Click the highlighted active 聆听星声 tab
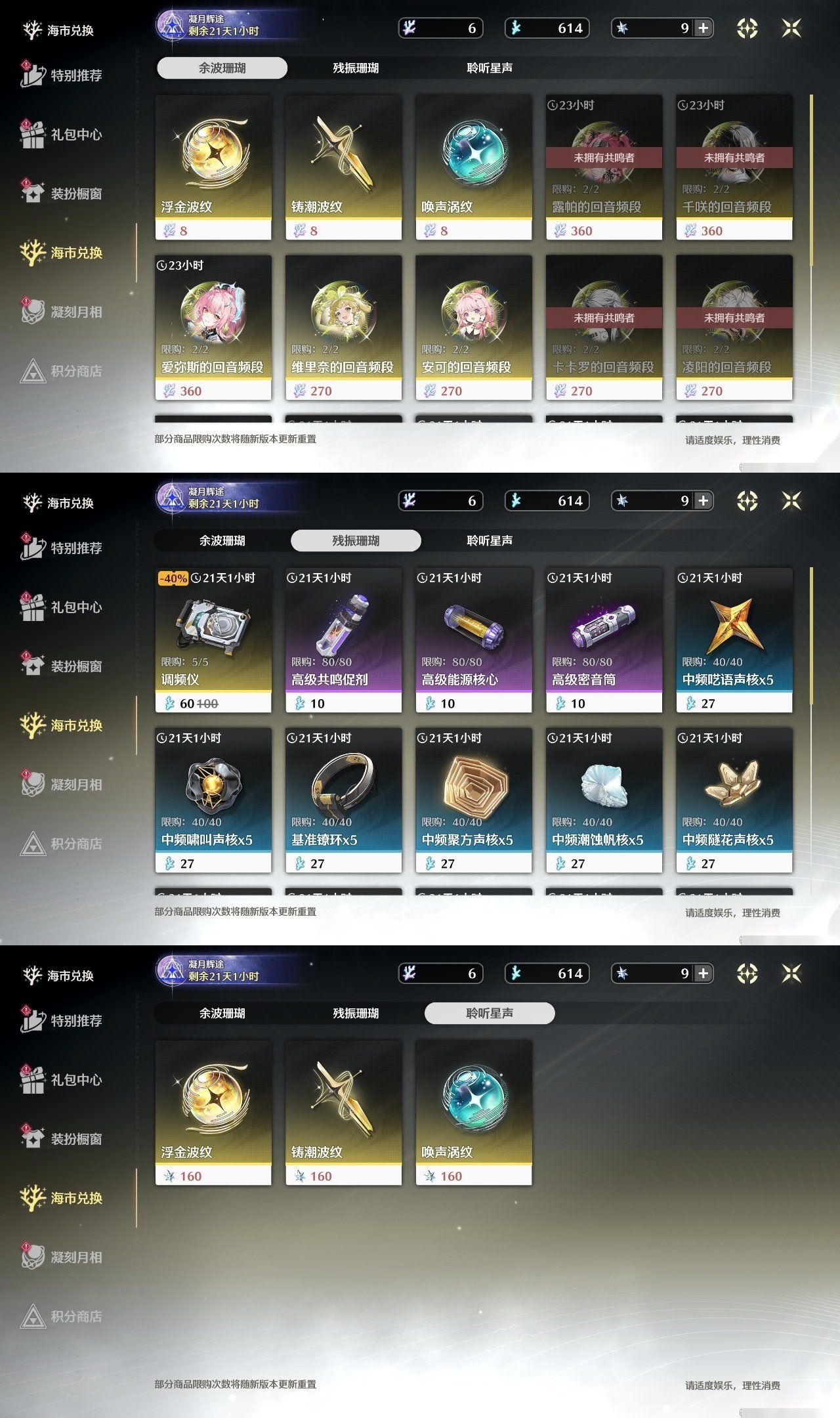Image resolution: width=840 pixels, height=1418 pixels. (x=490, y=1013)
